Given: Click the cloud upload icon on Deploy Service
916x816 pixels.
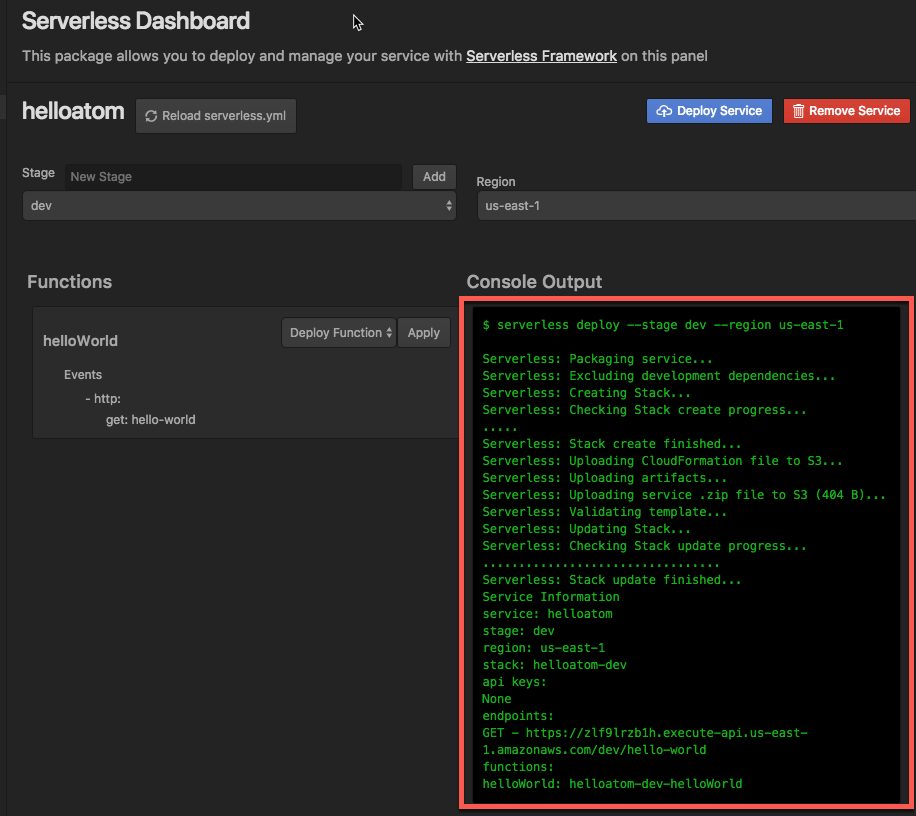Looking at the screenshot, I should [664, 111].
